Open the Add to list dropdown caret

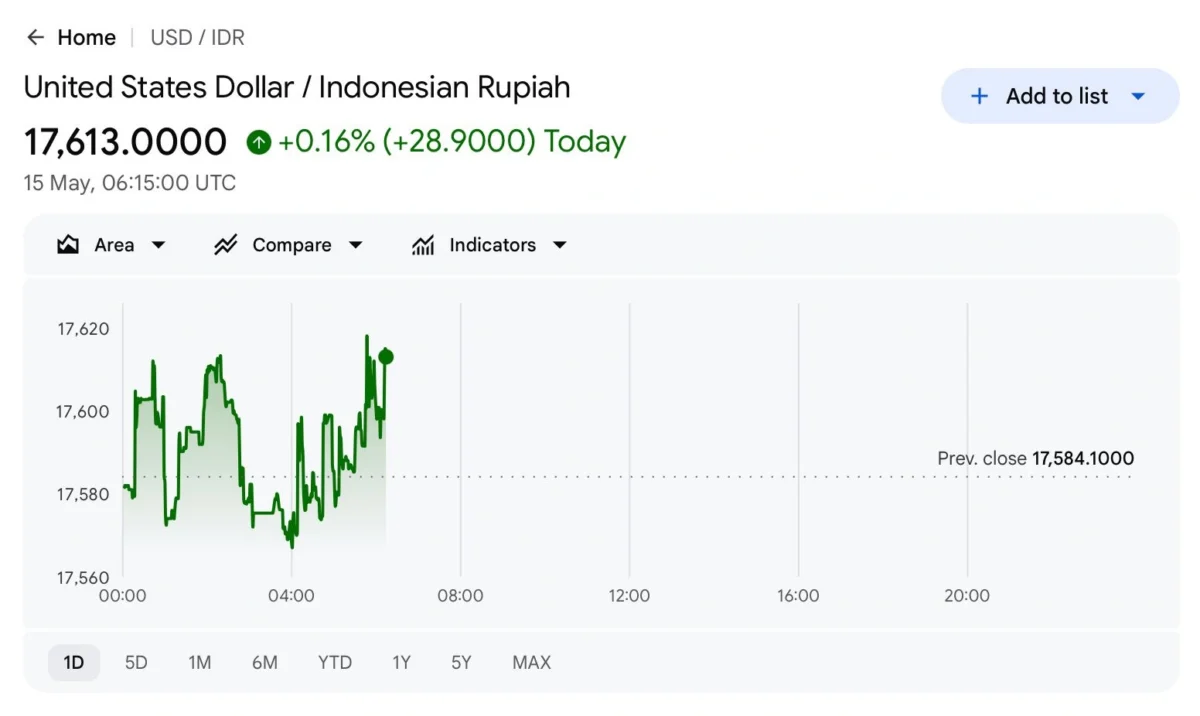coord(1138,96)
